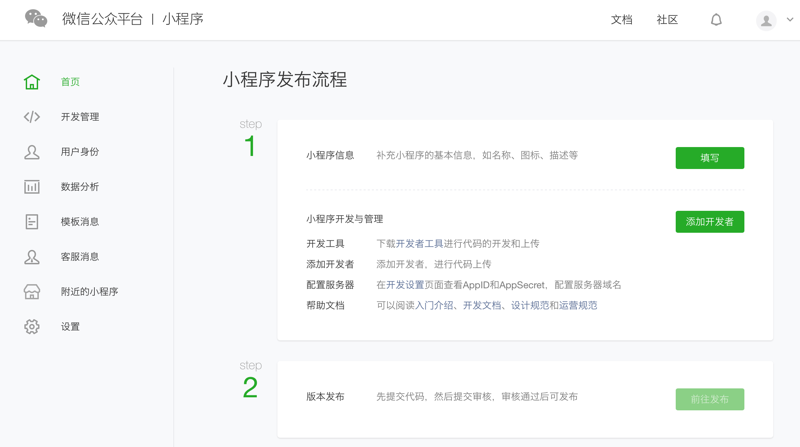Open the 开发者工具 download link
Image resolution: width=800 pixels, height=447 pixels.
pos(419,244)
